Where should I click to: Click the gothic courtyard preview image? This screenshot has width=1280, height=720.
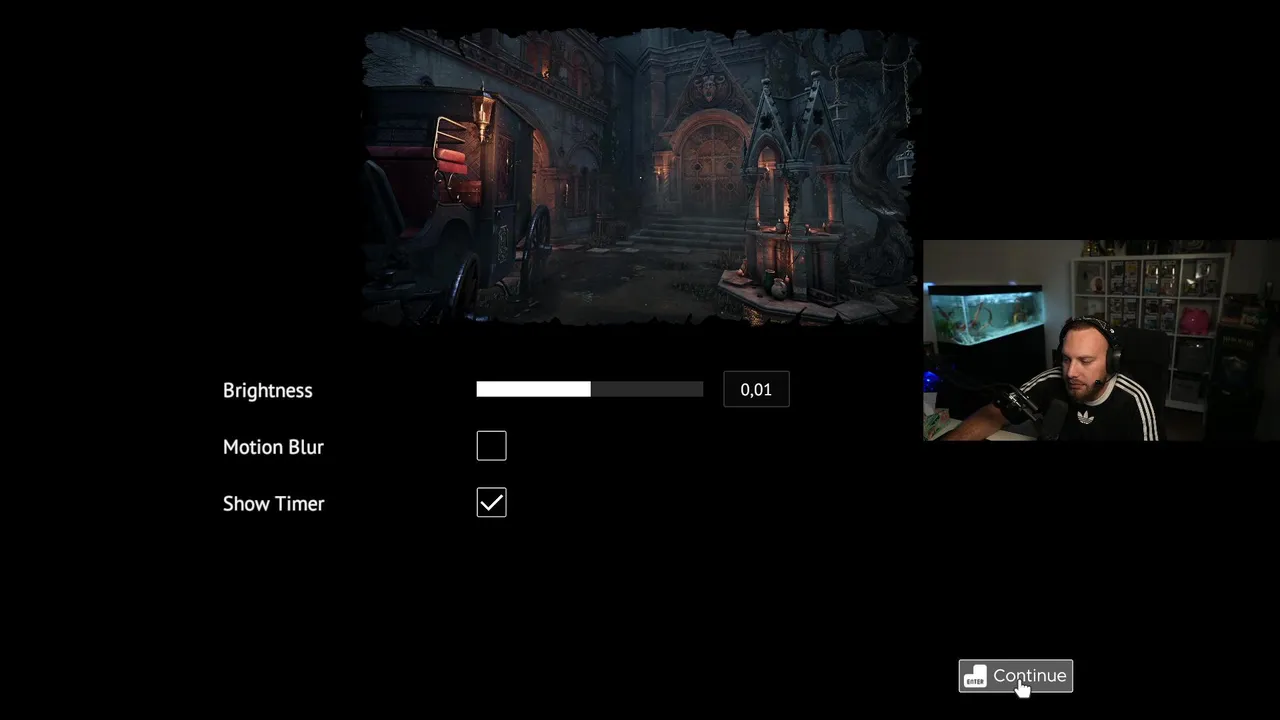[640, 177]
